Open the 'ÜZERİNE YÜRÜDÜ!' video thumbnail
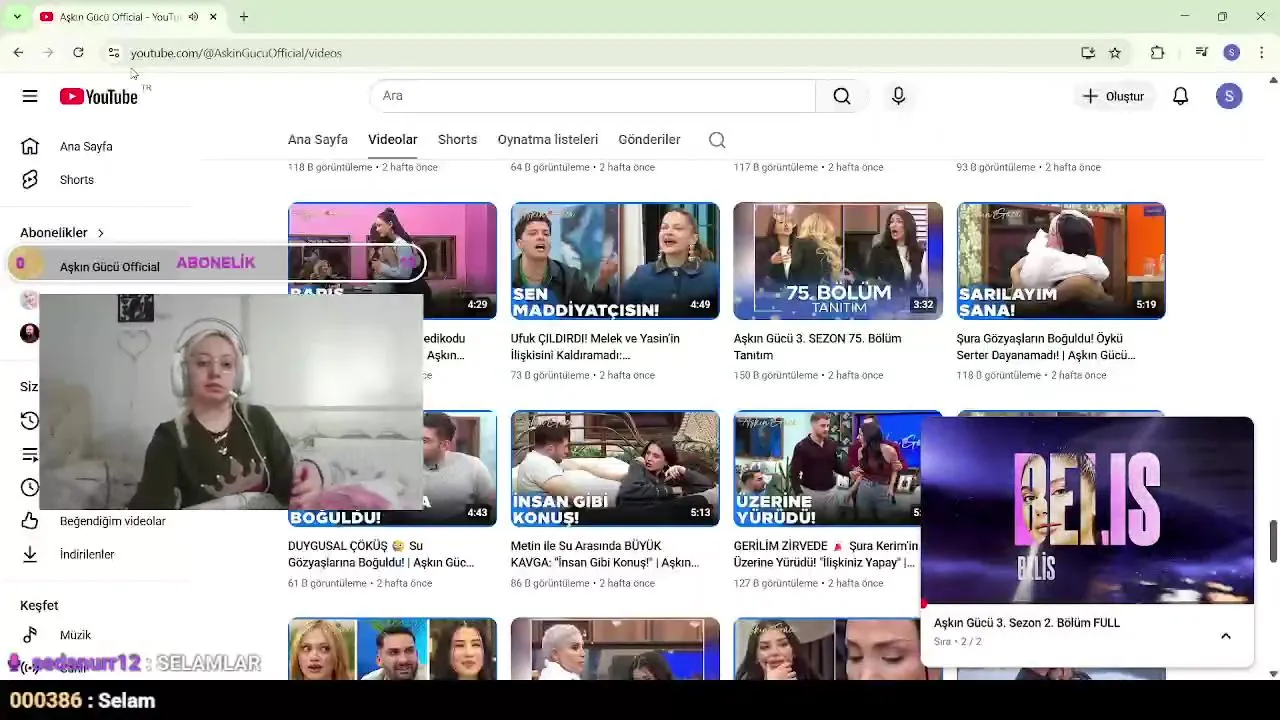This screenshot has height=720, width=1280. point(826,469)
